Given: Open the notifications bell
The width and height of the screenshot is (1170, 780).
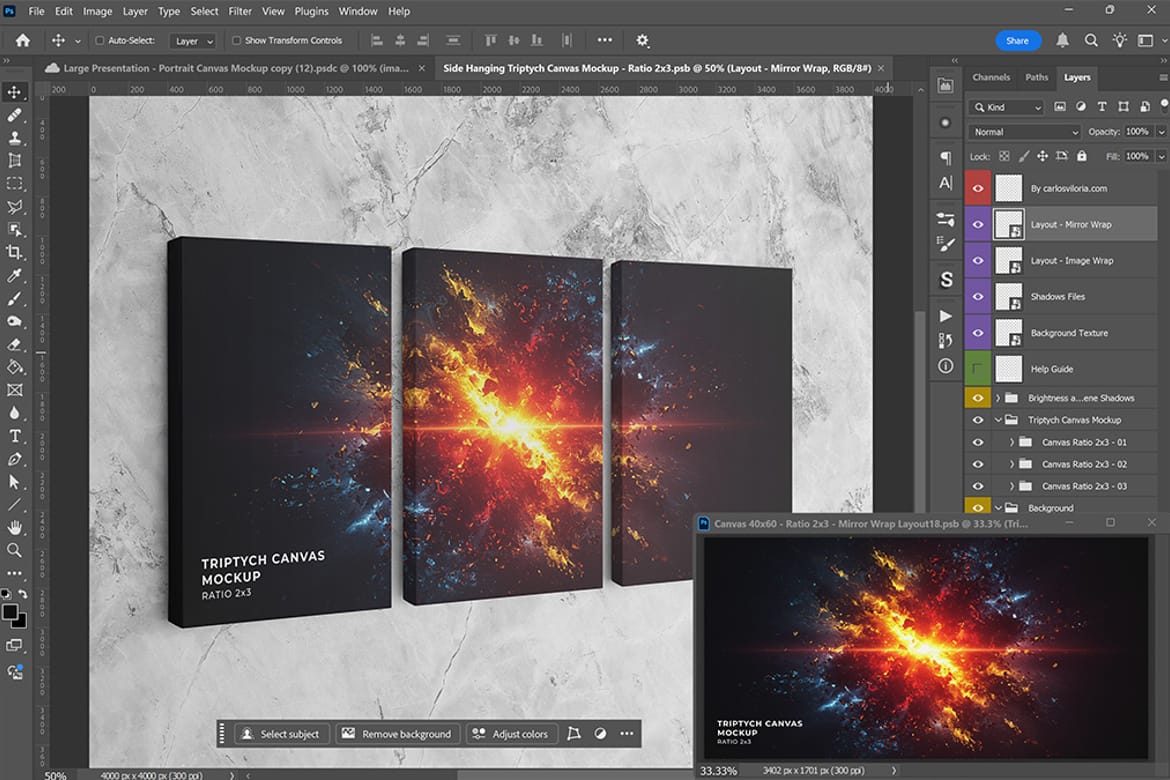Looking at the screenshot, I should pos(1063,40).
